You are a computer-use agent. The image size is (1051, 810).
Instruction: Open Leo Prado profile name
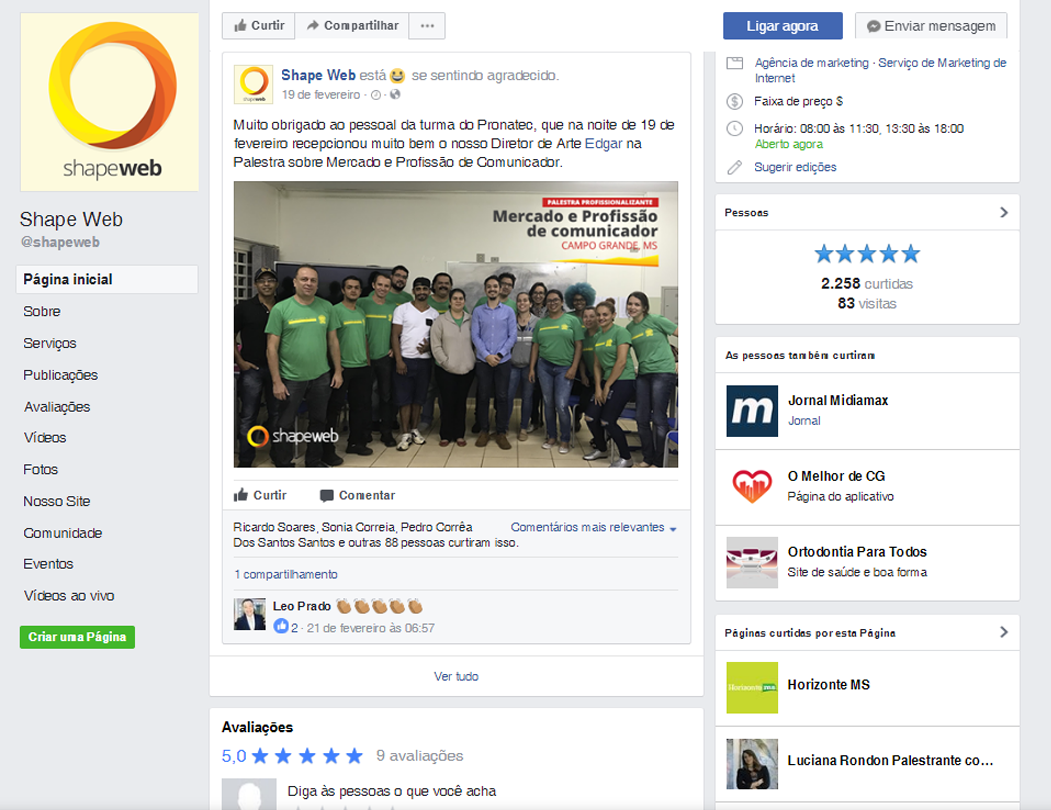click(x=302, y=606)
